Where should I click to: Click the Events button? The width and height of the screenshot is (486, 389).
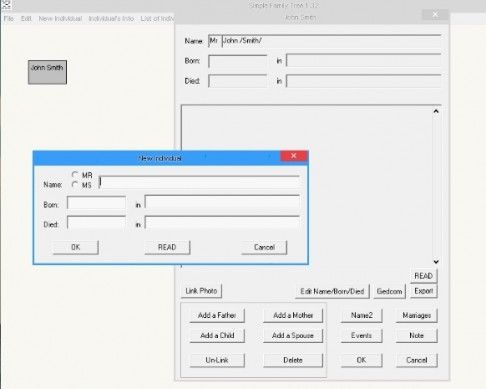(x=362, y=335)
